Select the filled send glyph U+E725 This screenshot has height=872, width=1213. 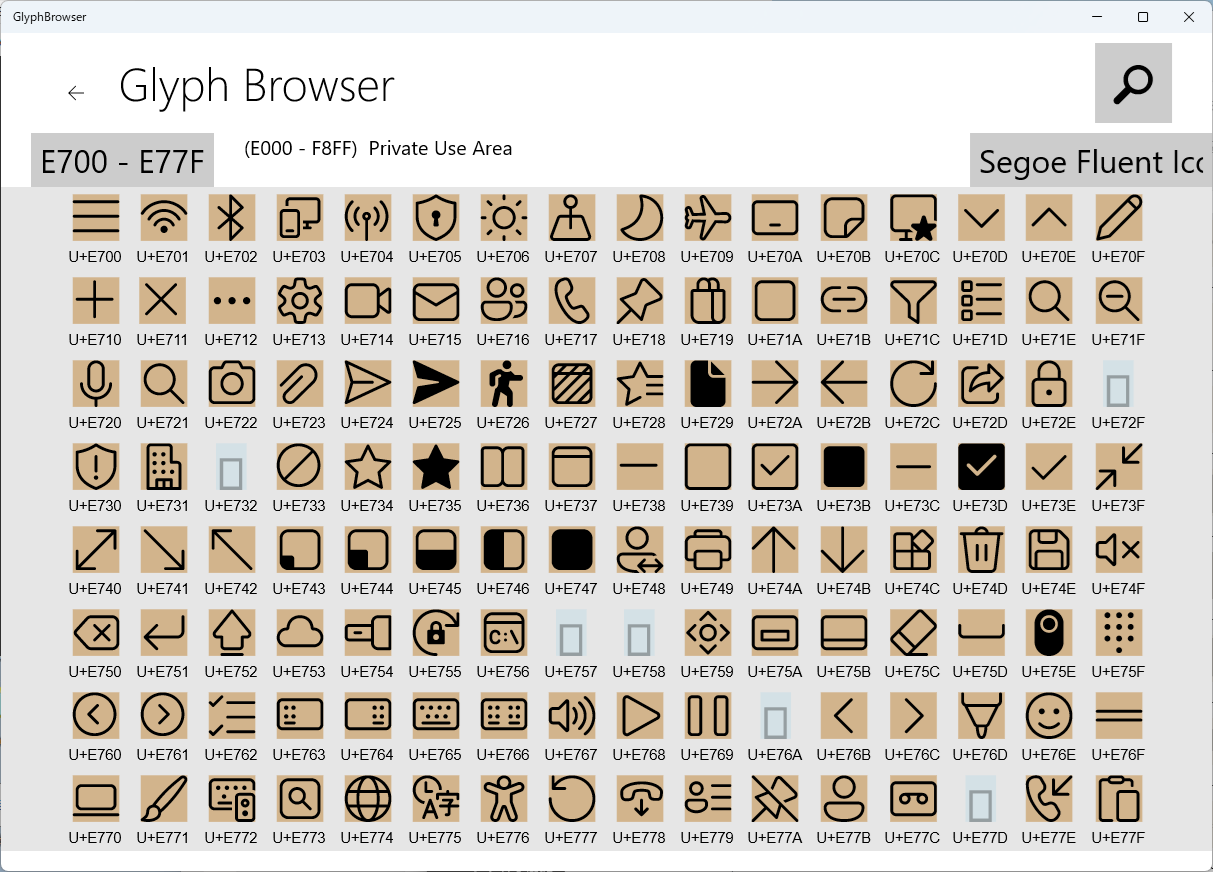[436, 384]
